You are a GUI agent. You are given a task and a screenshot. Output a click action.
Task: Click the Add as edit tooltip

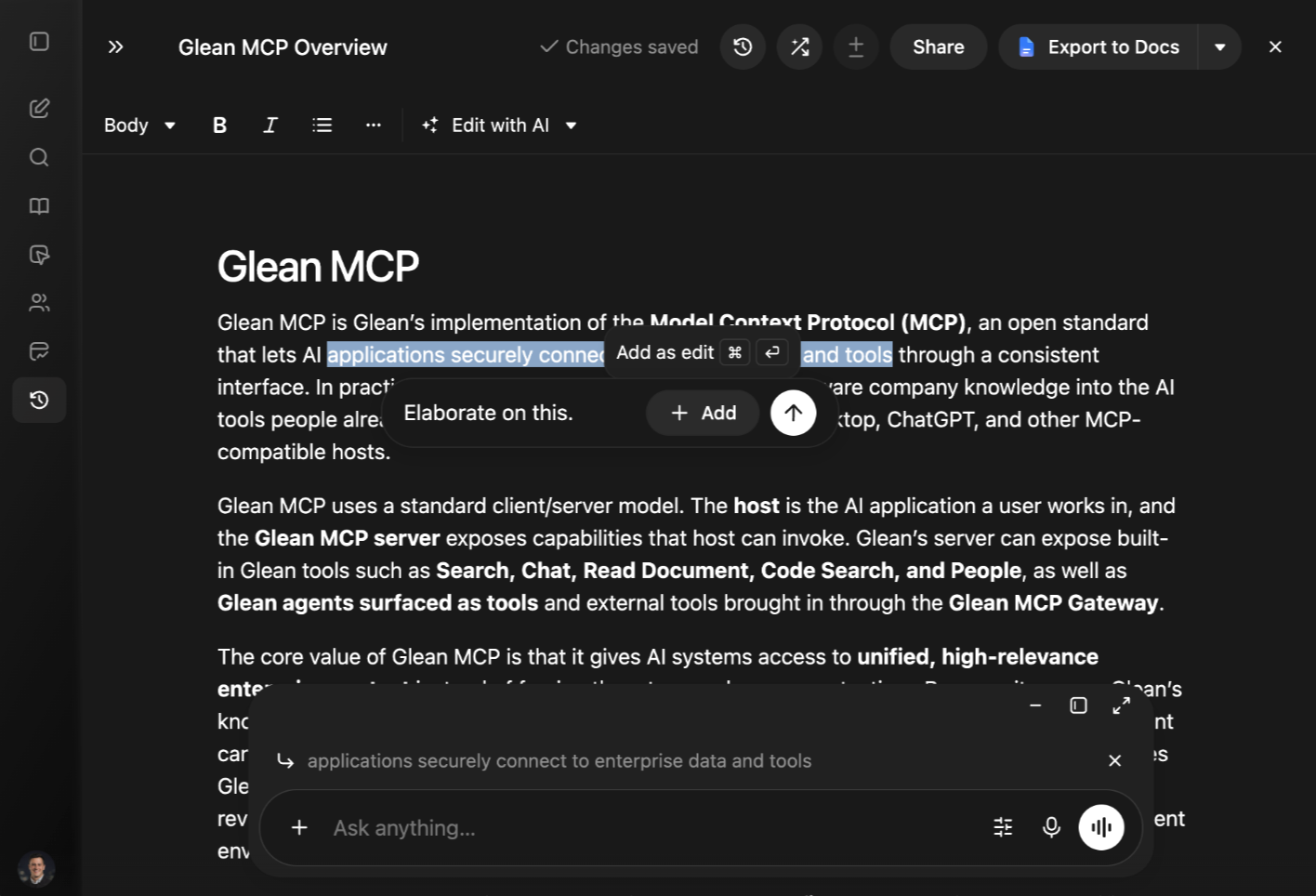(x=702, y=352)
